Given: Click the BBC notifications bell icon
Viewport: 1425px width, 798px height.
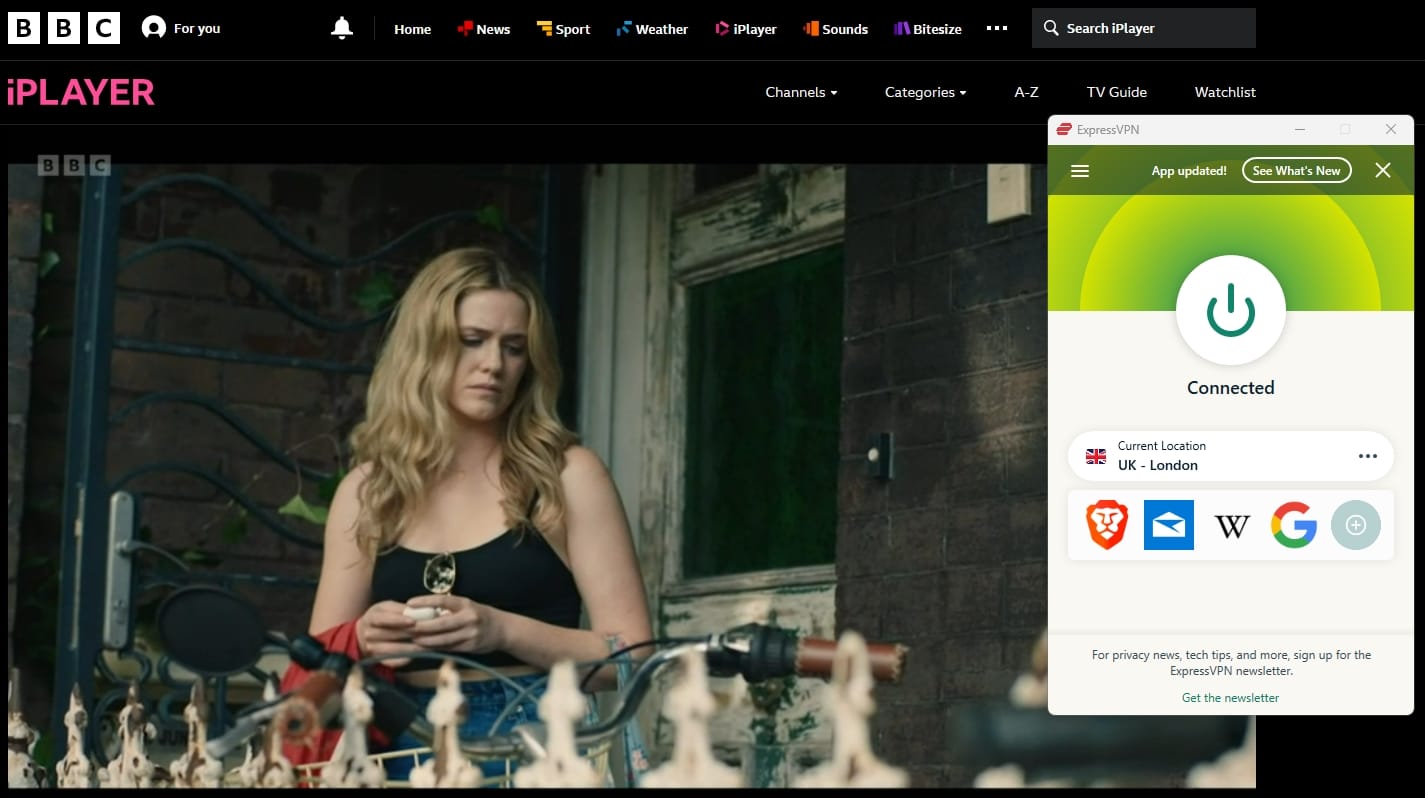Looking at the screenshot, I should pyautogui.click(x=342, y=28).
